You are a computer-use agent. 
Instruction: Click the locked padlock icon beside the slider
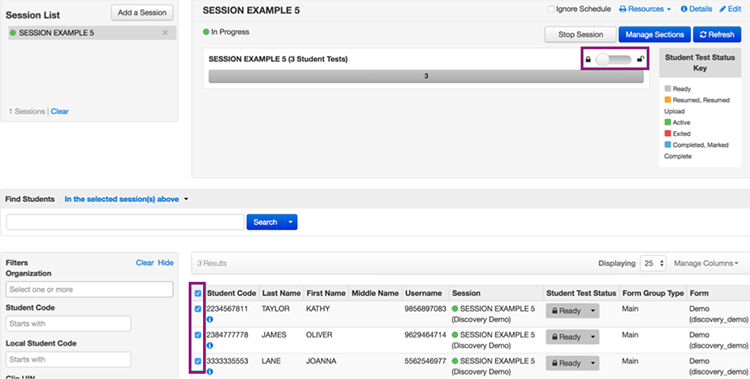coord(588,60)
